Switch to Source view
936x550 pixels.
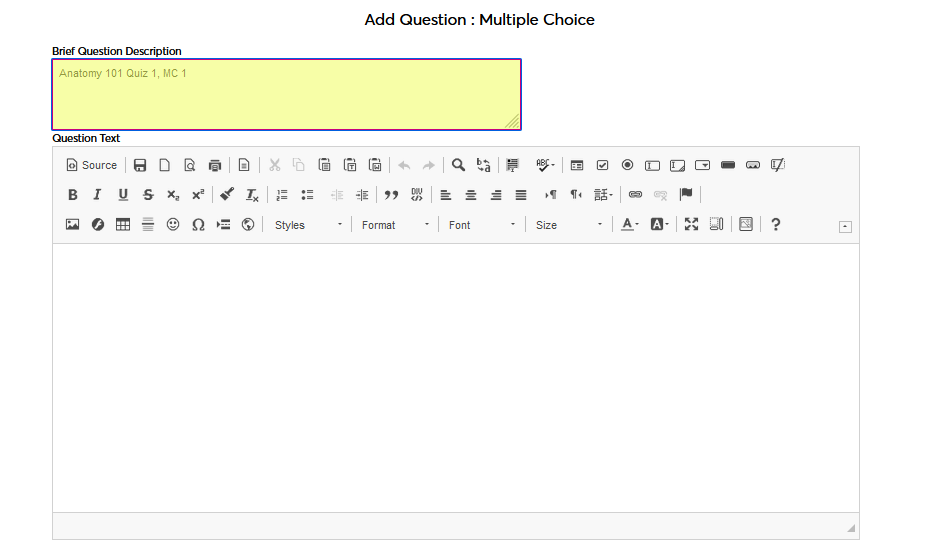(91, 165)
